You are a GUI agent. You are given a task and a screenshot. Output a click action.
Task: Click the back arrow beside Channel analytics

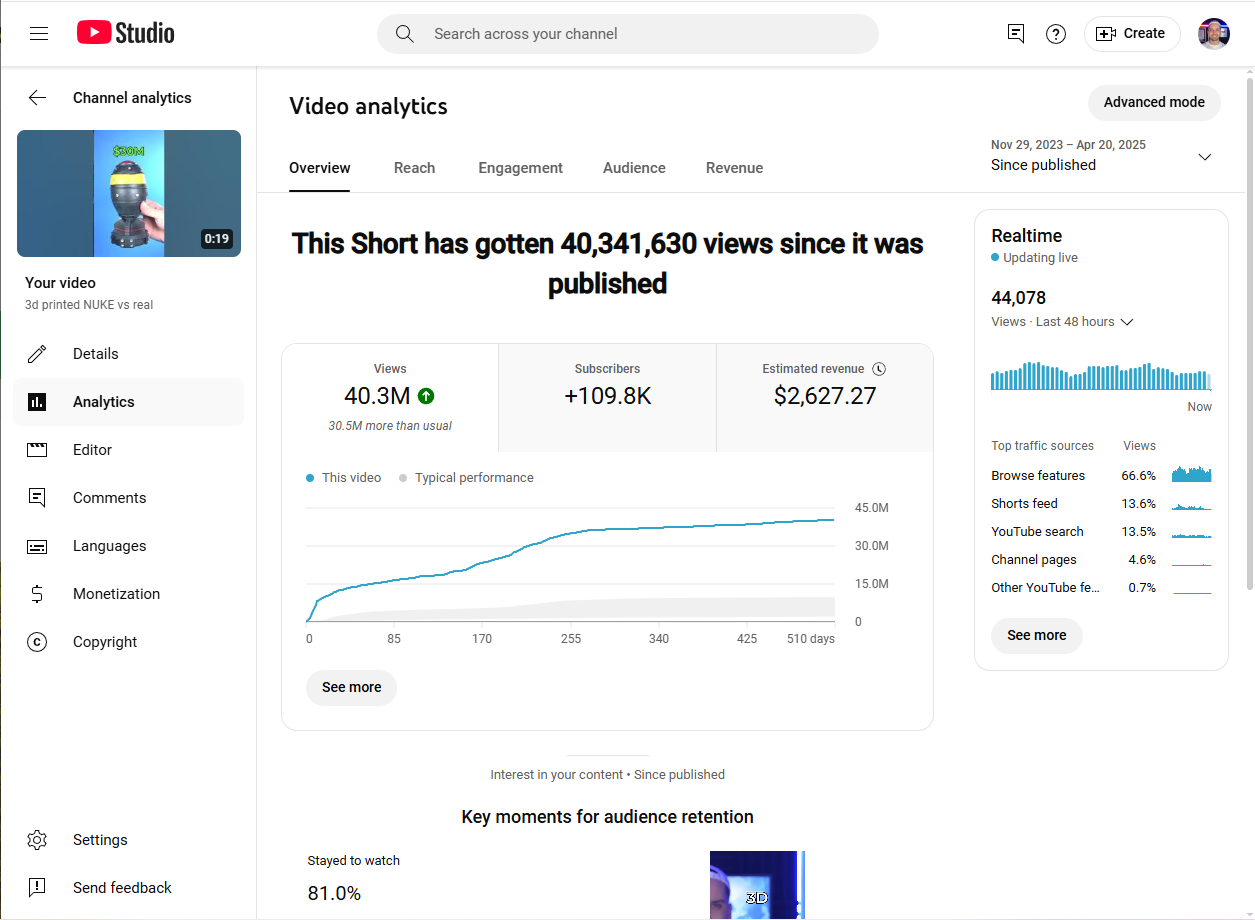click(37, 98)
